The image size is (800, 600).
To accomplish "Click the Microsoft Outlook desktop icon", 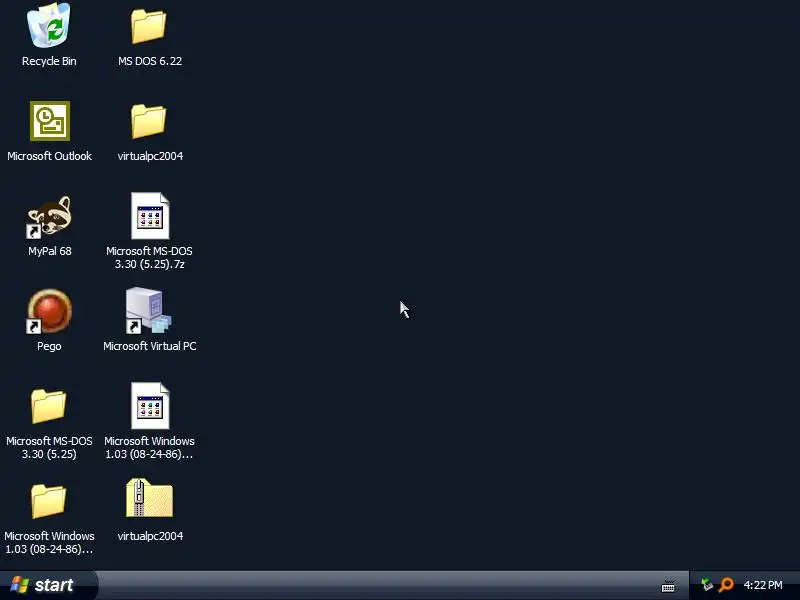I will click(49, 121).
